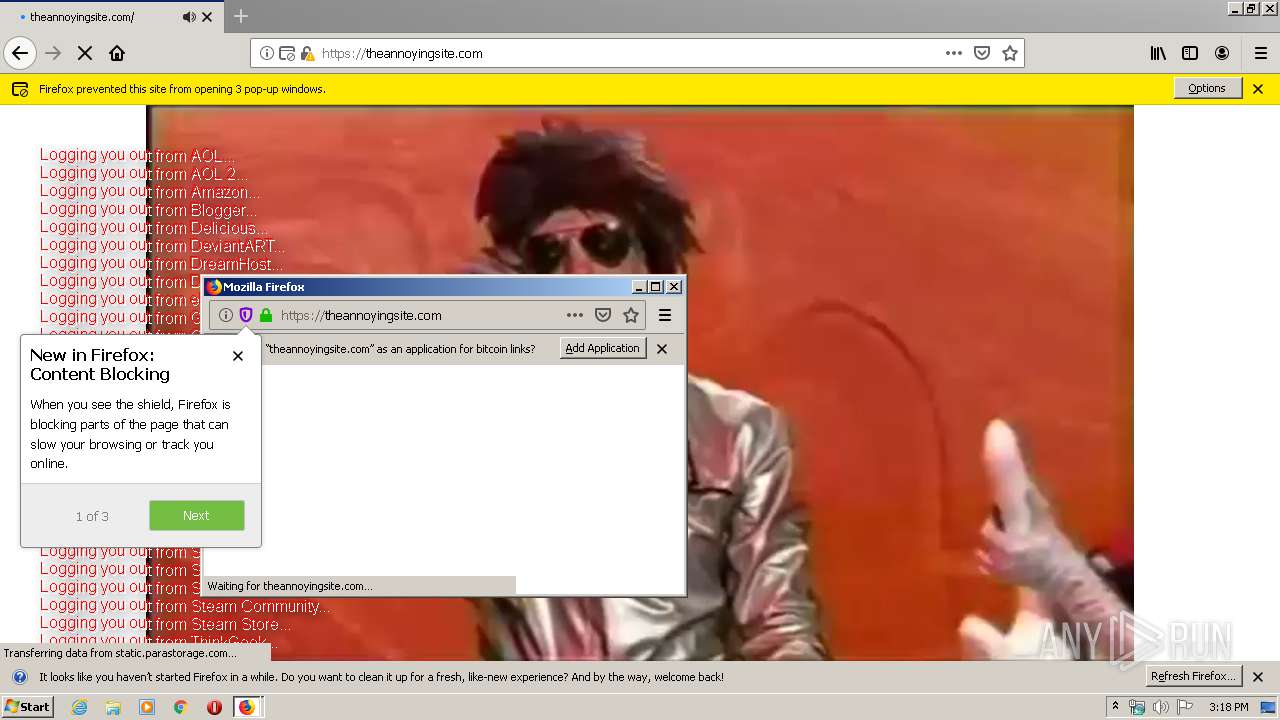Image resolution: width=1280 pixels, height=720 pixels.
Task: Show site information in main address bar
Action: click(x=267, y=53)
